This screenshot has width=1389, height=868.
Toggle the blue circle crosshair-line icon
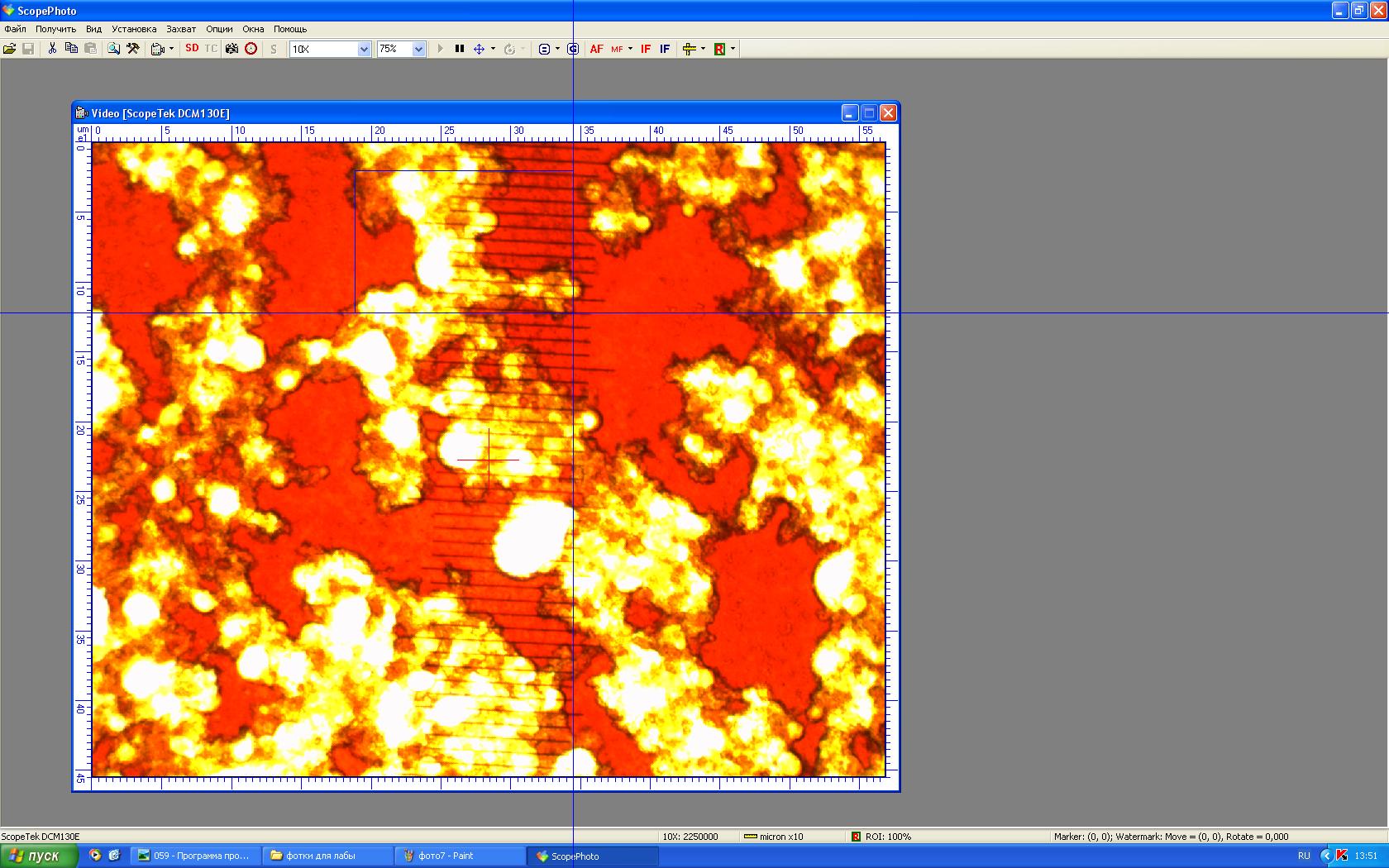click(572, 49)
